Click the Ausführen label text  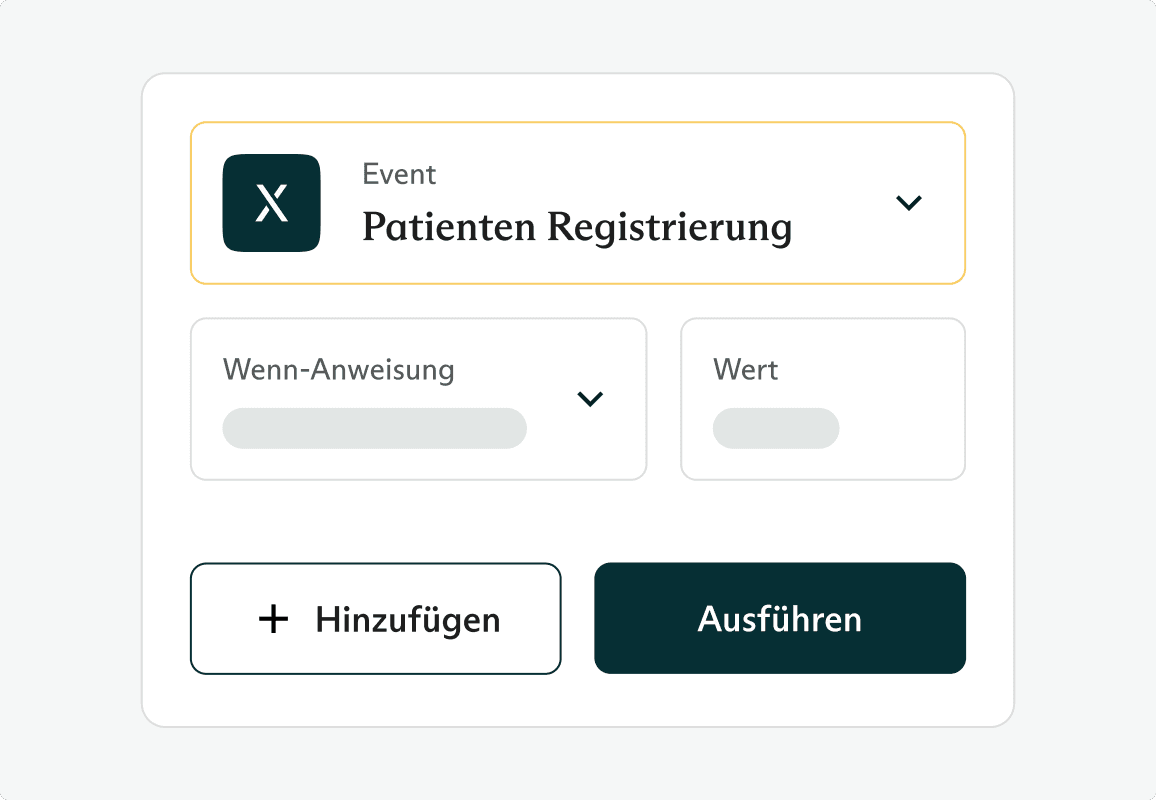[x=779, y=619]
